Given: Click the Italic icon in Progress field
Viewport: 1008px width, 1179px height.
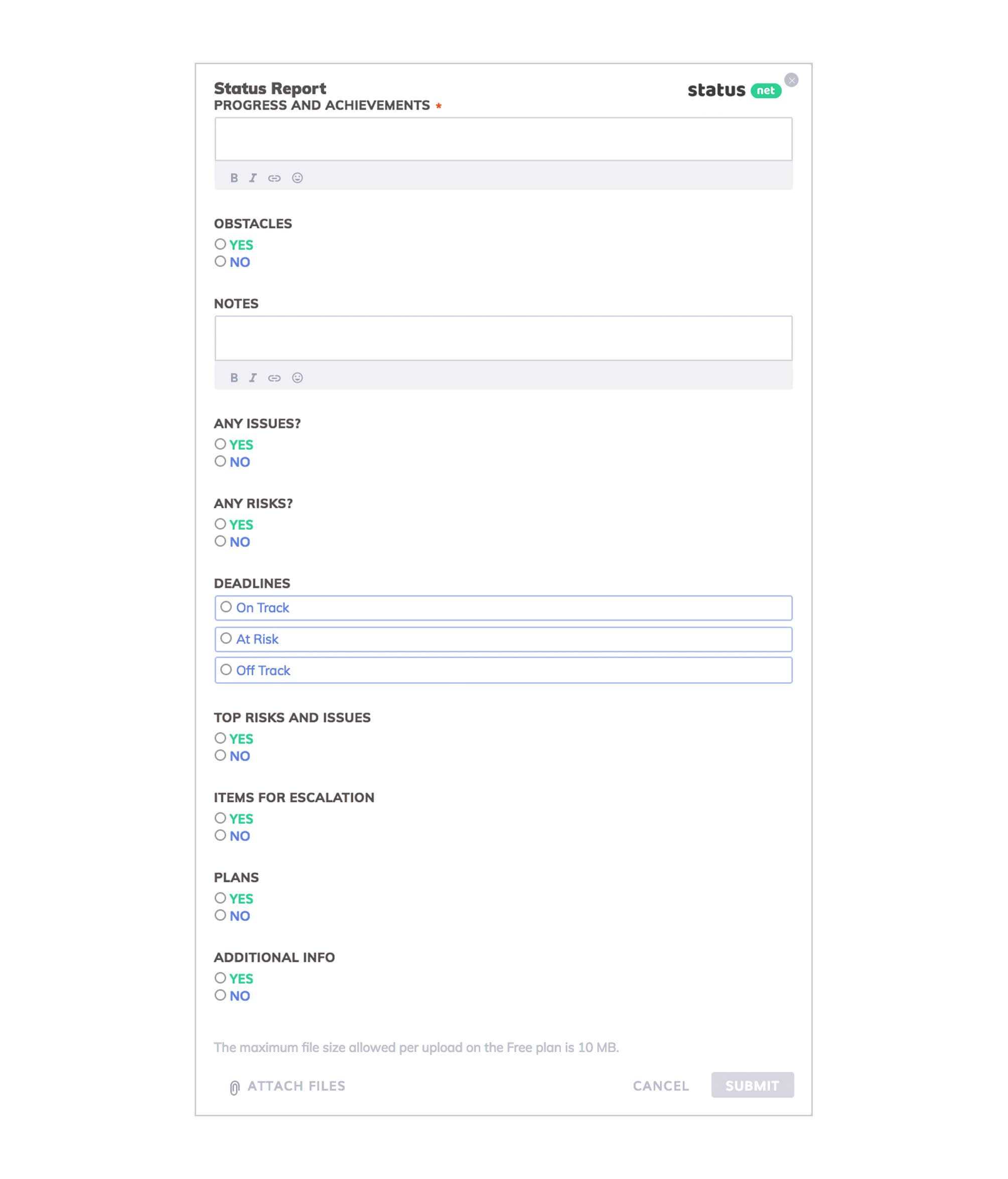Looking at the screenshot, I should tap(253, 178).
